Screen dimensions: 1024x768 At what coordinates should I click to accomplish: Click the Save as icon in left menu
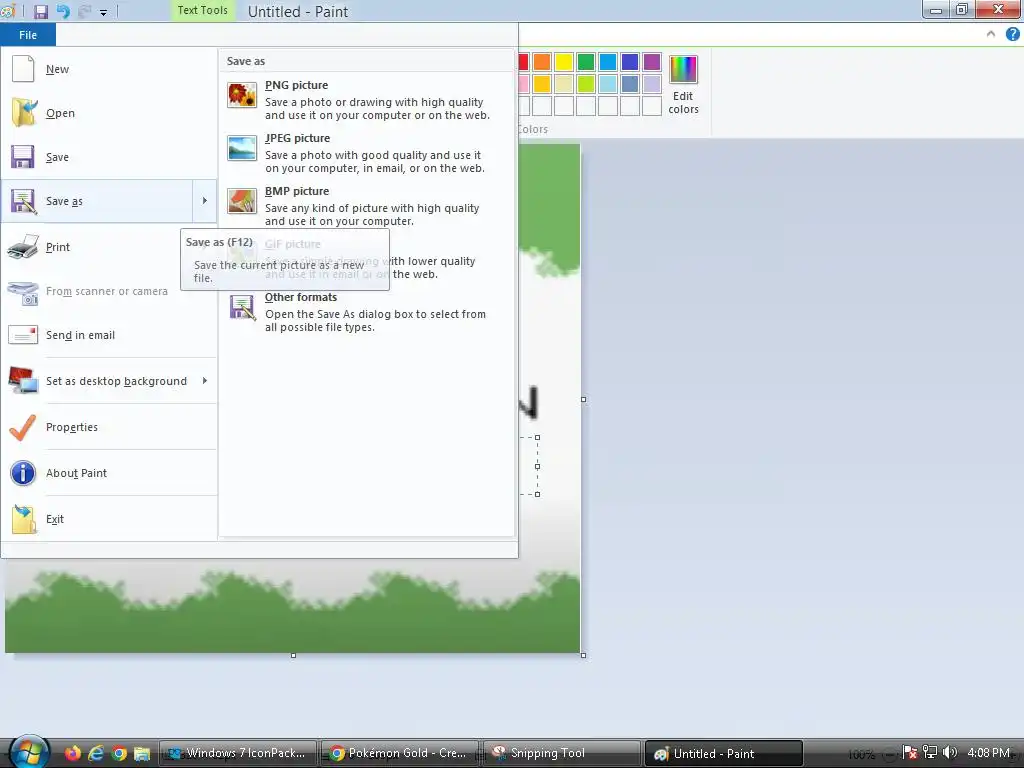tap(23, 201)
